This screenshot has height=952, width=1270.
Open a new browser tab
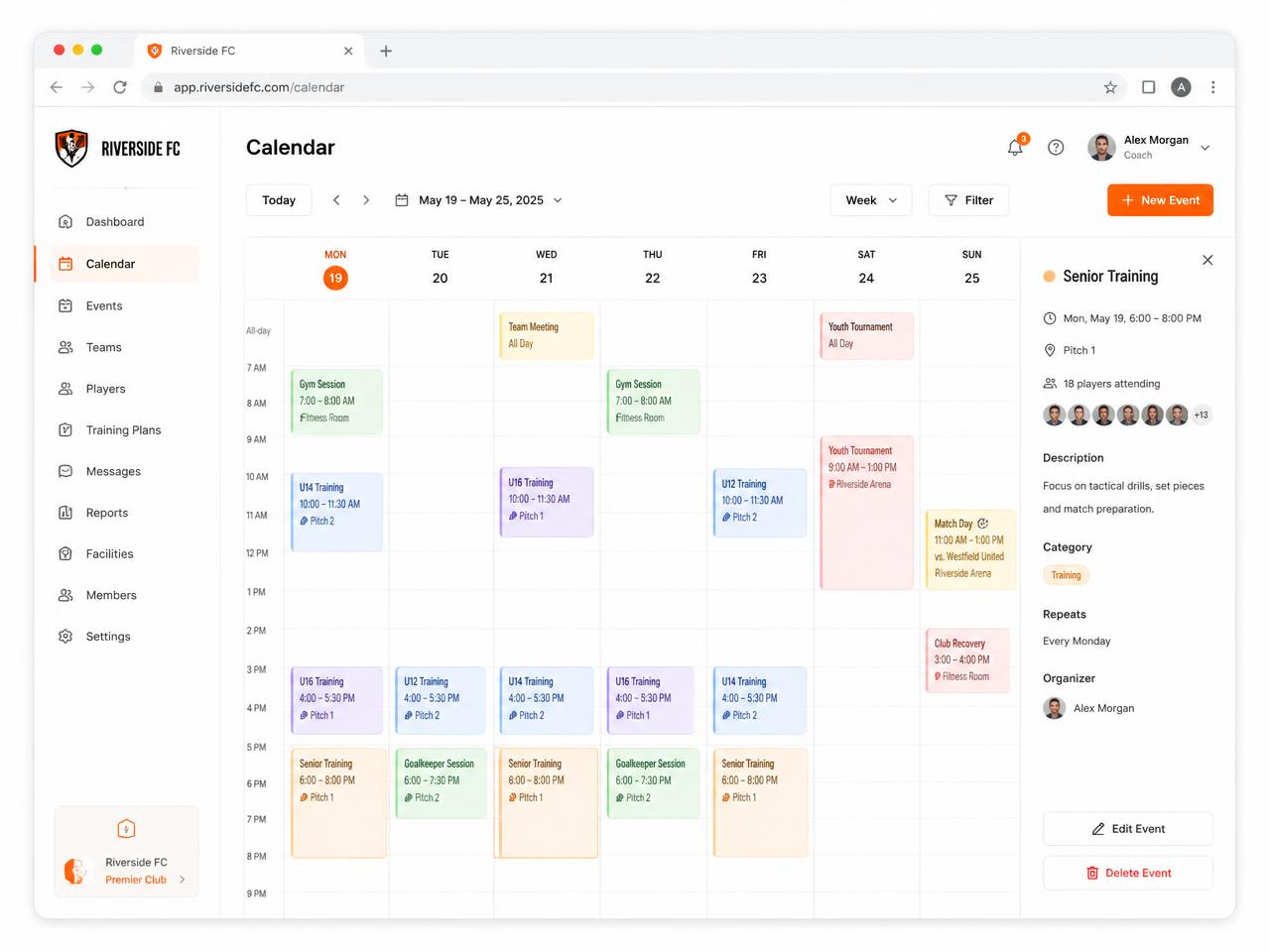click(x=386, y=51)
